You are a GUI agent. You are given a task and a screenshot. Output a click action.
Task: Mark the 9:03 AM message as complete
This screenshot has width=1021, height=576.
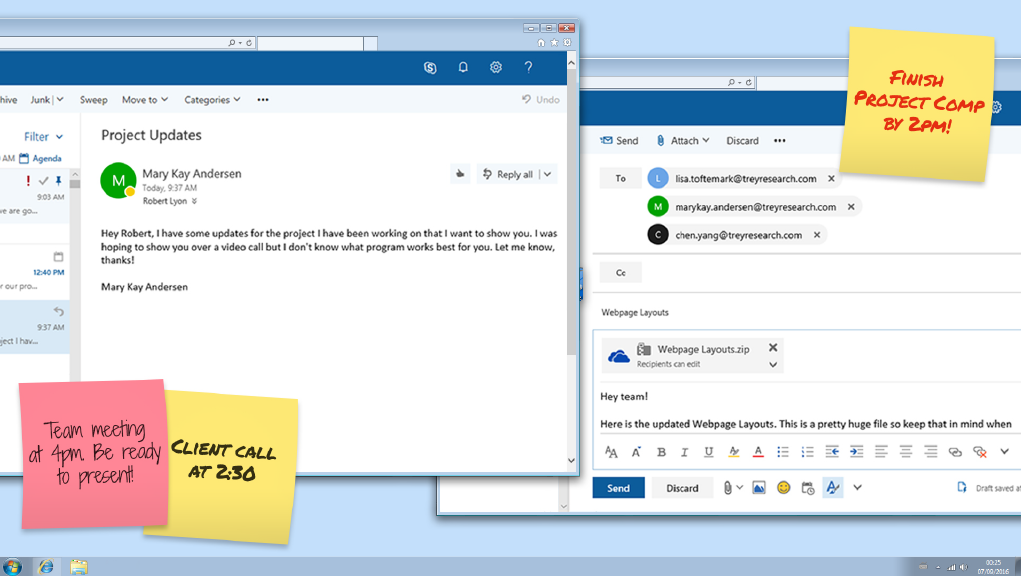click(x=44, y=180)
